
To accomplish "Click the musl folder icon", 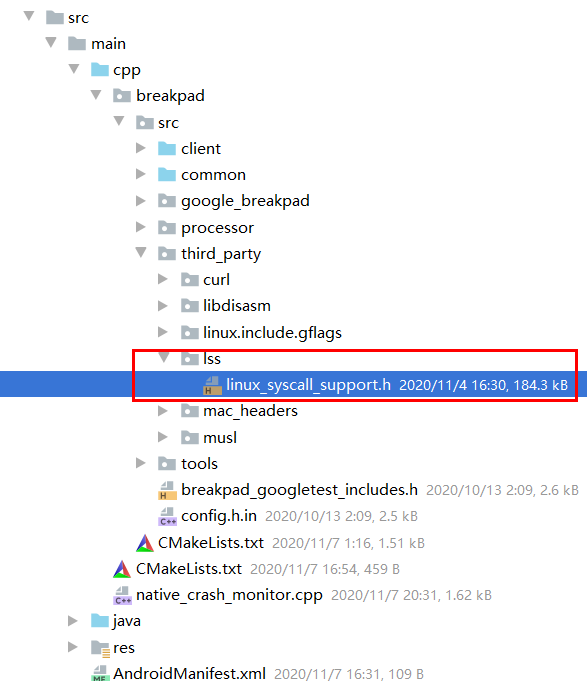I will click(x=190, y=437).
